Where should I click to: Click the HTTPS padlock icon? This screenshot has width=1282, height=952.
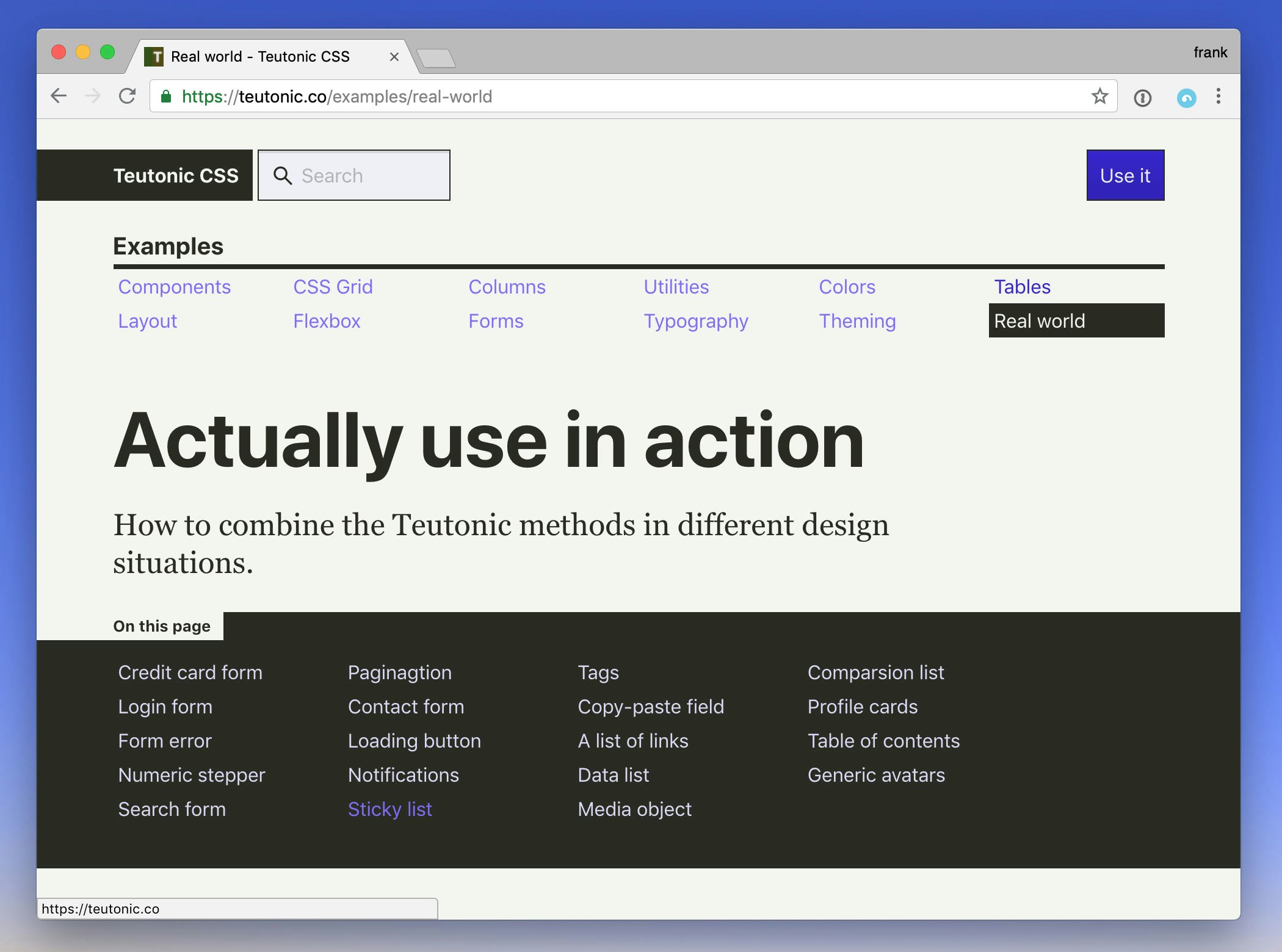(165, 96)
